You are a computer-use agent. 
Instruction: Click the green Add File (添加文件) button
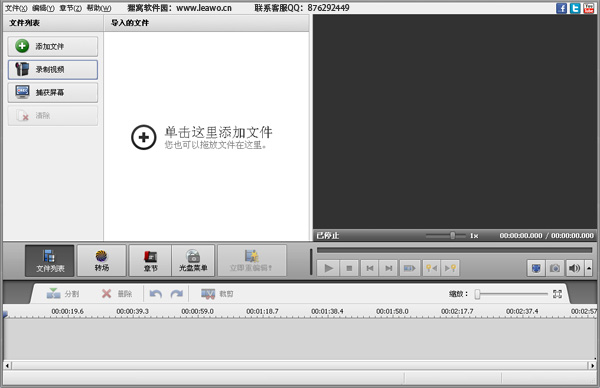point(52,46)
